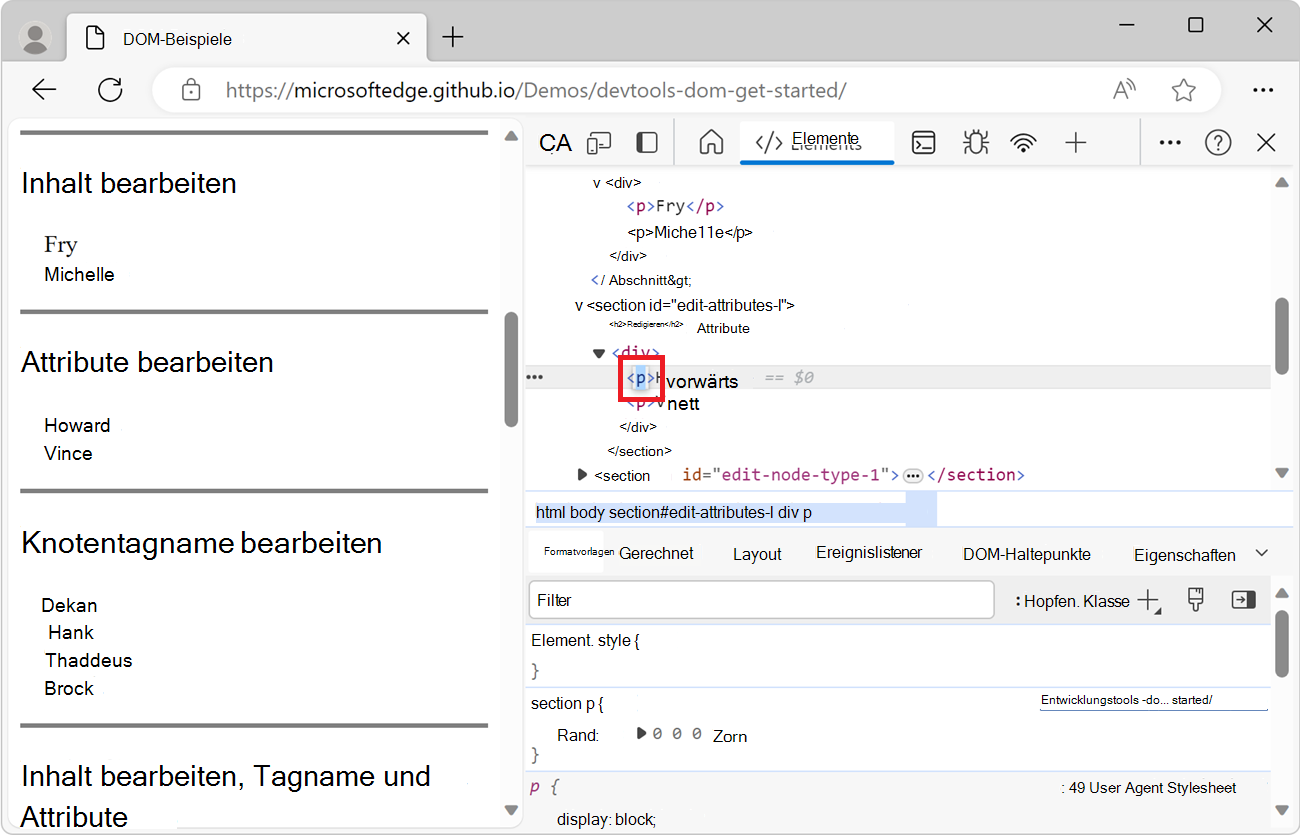The height and width of the screenshot is (835, 1300).
Task: Toggle the .Klasse element classes panel
Action: click(x=1106, y=601)
